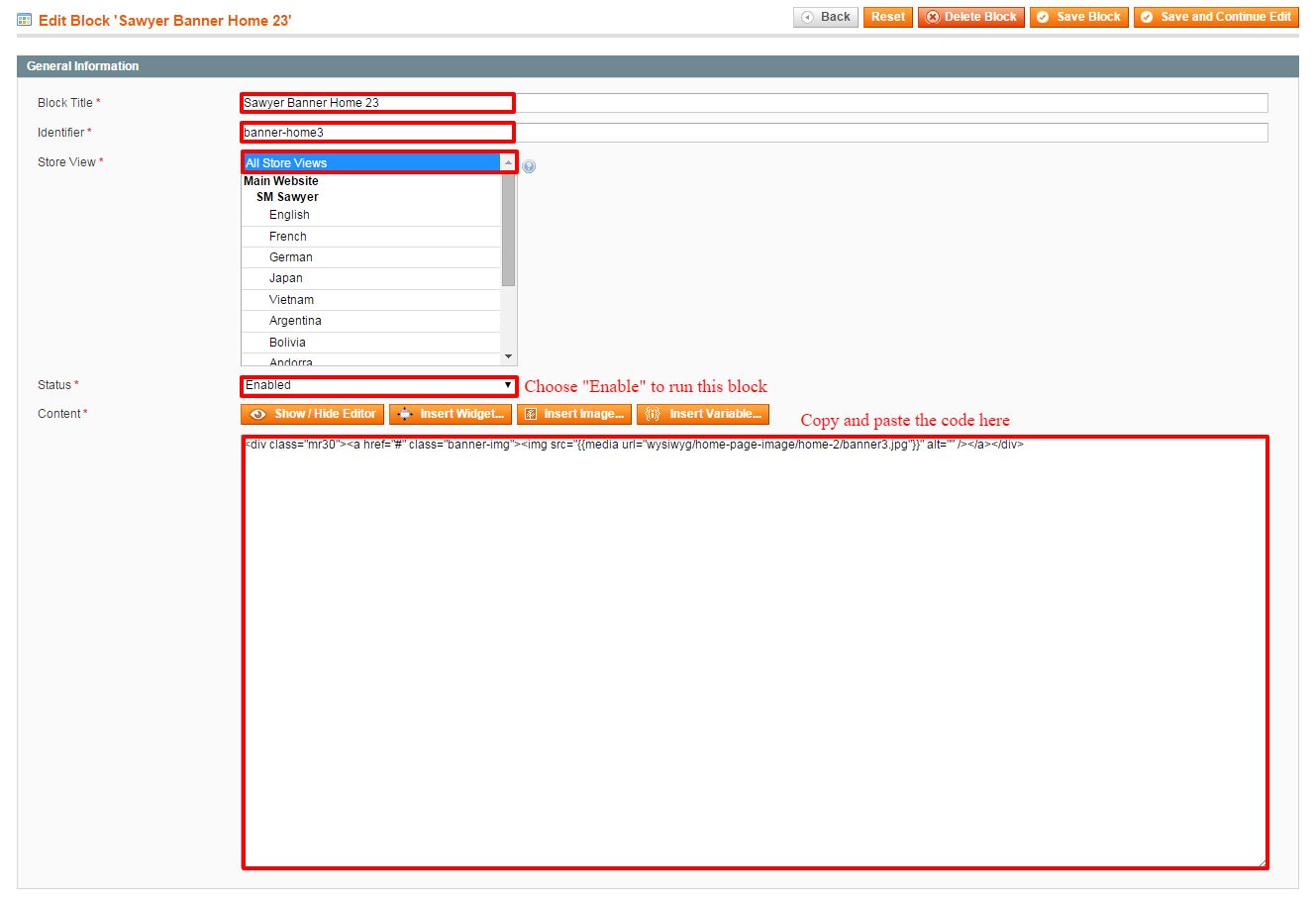Viewport: 1316px width, 901px height.
Task: Select Bolivia store view
Action: tap(371, 343)
